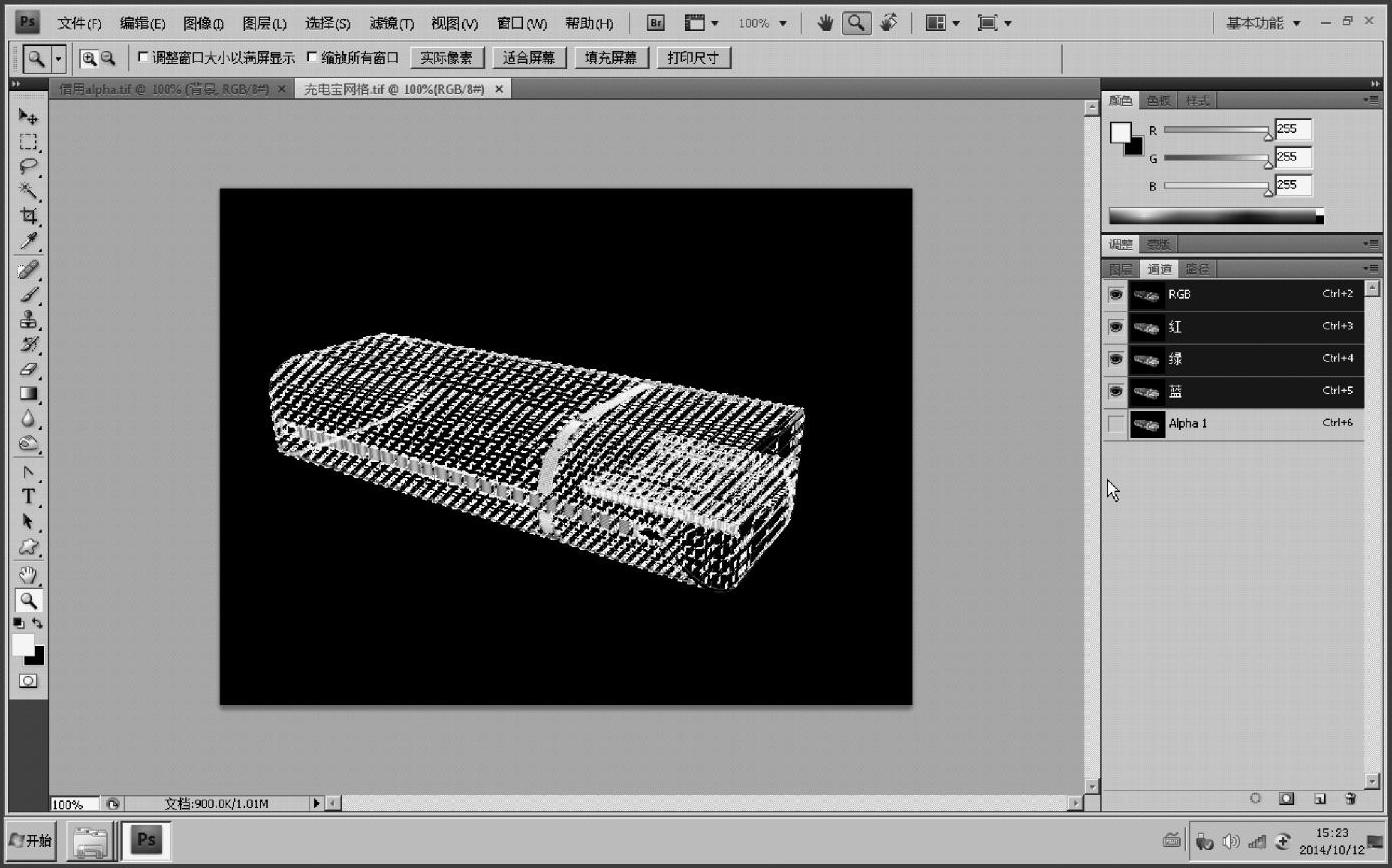
Task: Select the Hand tool in toolbox
Action: pyautogui.click(x=28, y=574)
